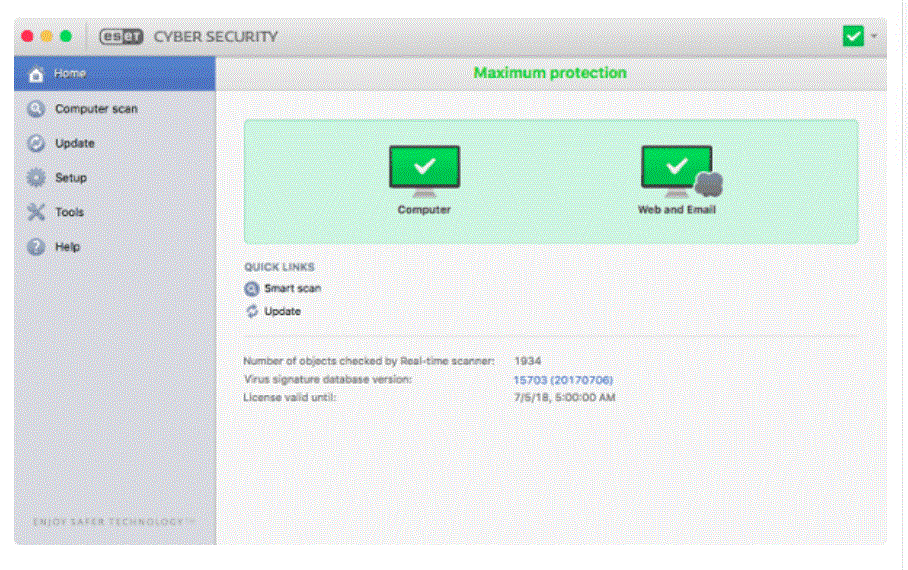Image resolution: width=908 pixels, height=570 pixels.
Task: Select the Web and Email label
Action: tap(677, 210)
